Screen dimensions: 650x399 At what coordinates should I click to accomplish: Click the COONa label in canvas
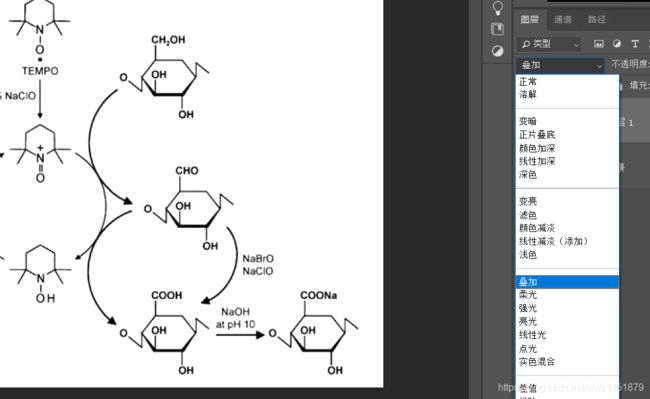(x=318, y=295)
